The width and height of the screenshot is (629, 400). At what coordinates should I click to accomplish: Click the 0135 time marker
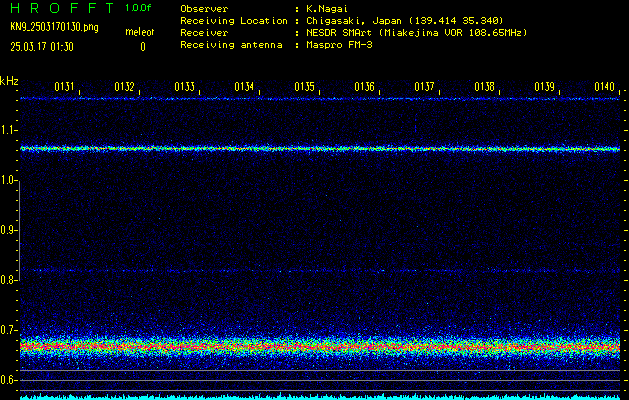tap(304, 87)
